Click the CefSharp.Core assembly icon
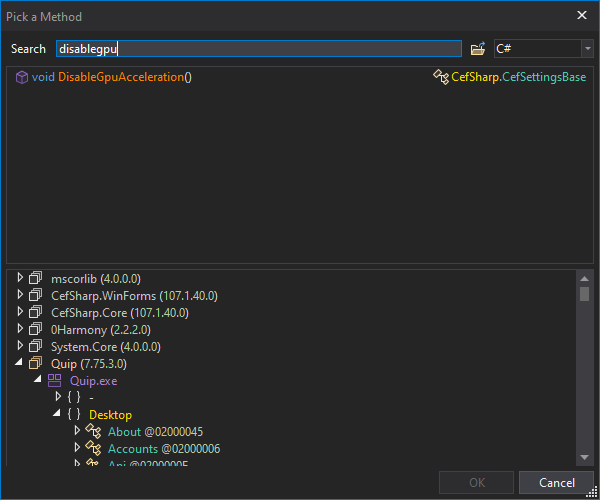Image resolution: width=600 pixels, height=500 pixels. pyautogui.click(x=36, y=312)
